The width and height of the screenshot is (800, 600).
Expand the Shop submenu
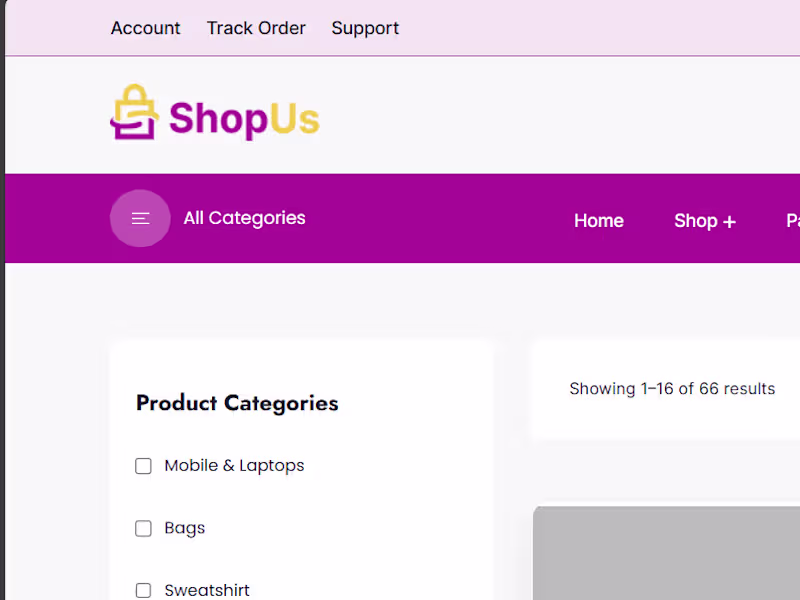(x=695, y=221)
